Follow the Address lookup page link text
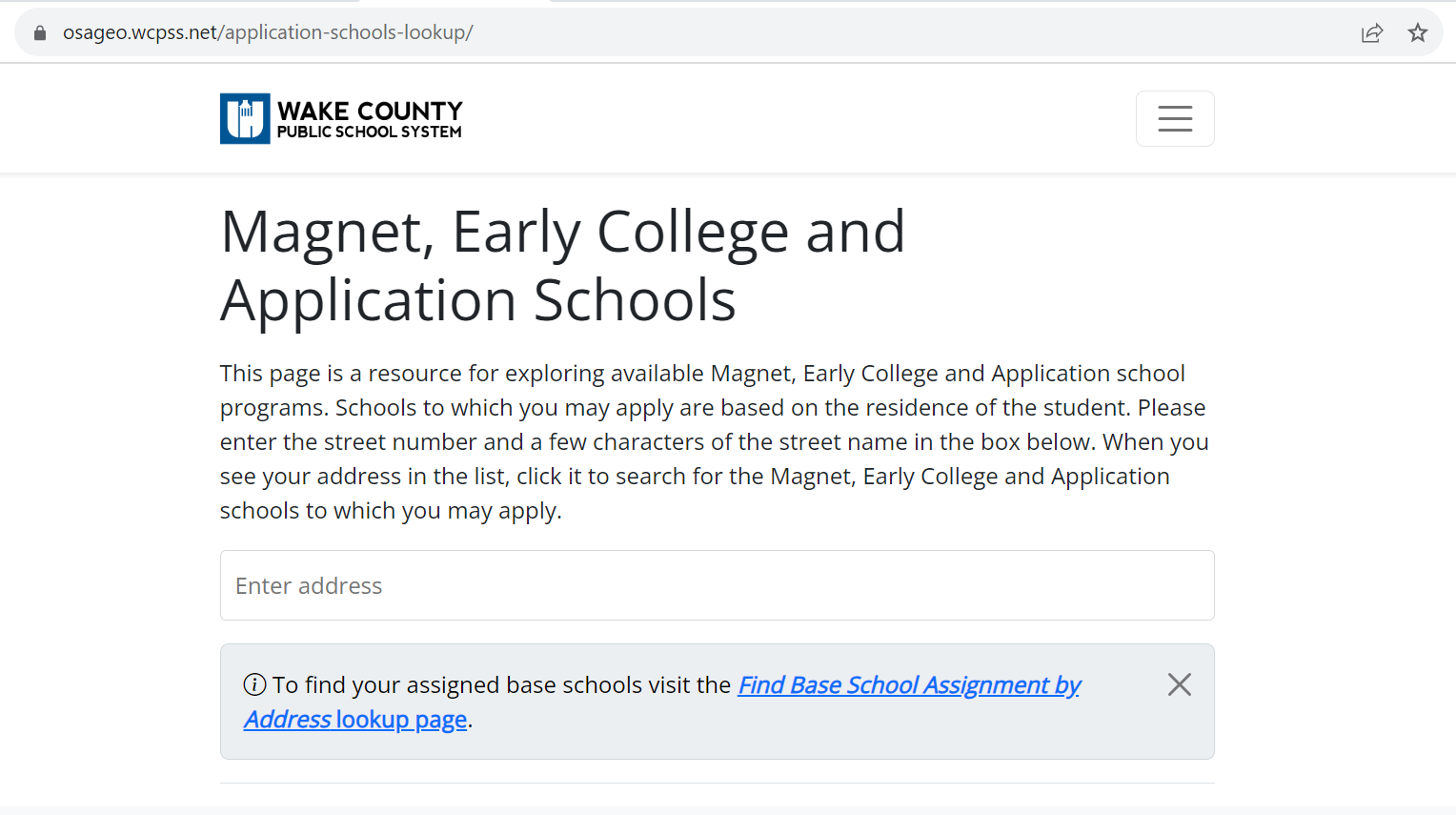This screenshot has width=1456, height=815. pos(355,719)
